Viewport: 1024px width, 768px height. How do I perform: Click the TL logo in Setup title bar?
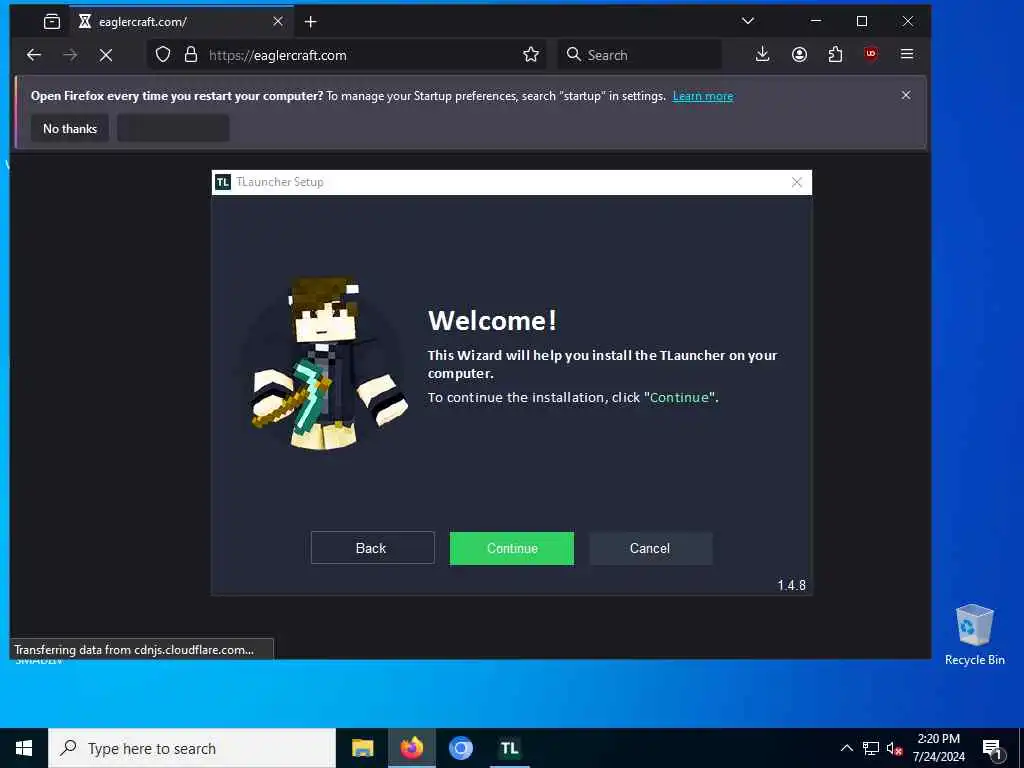click(x=223, y=182)
